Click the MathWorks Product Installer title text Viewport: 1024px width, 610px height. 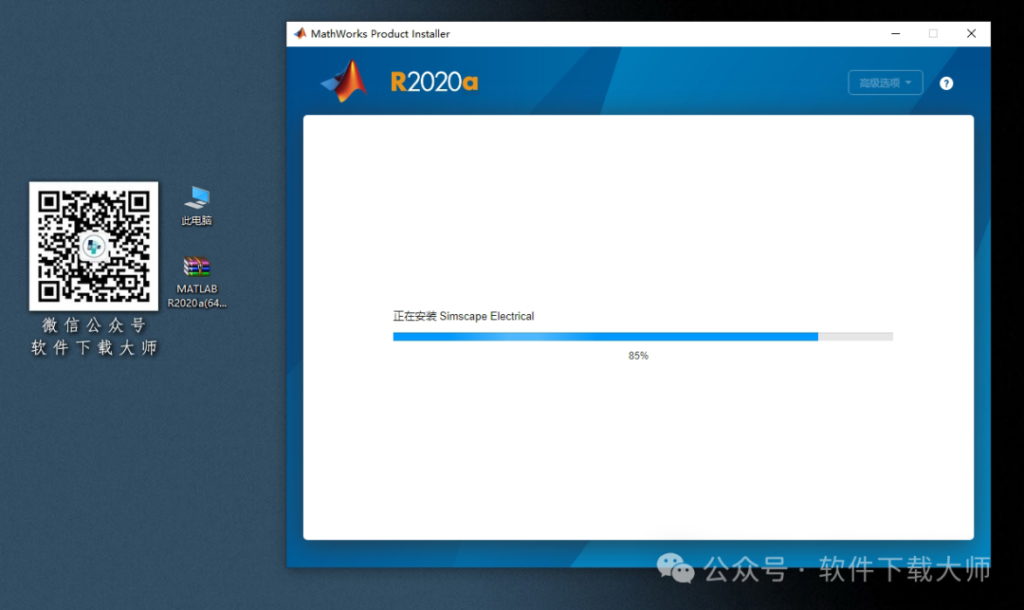point(380,33)
